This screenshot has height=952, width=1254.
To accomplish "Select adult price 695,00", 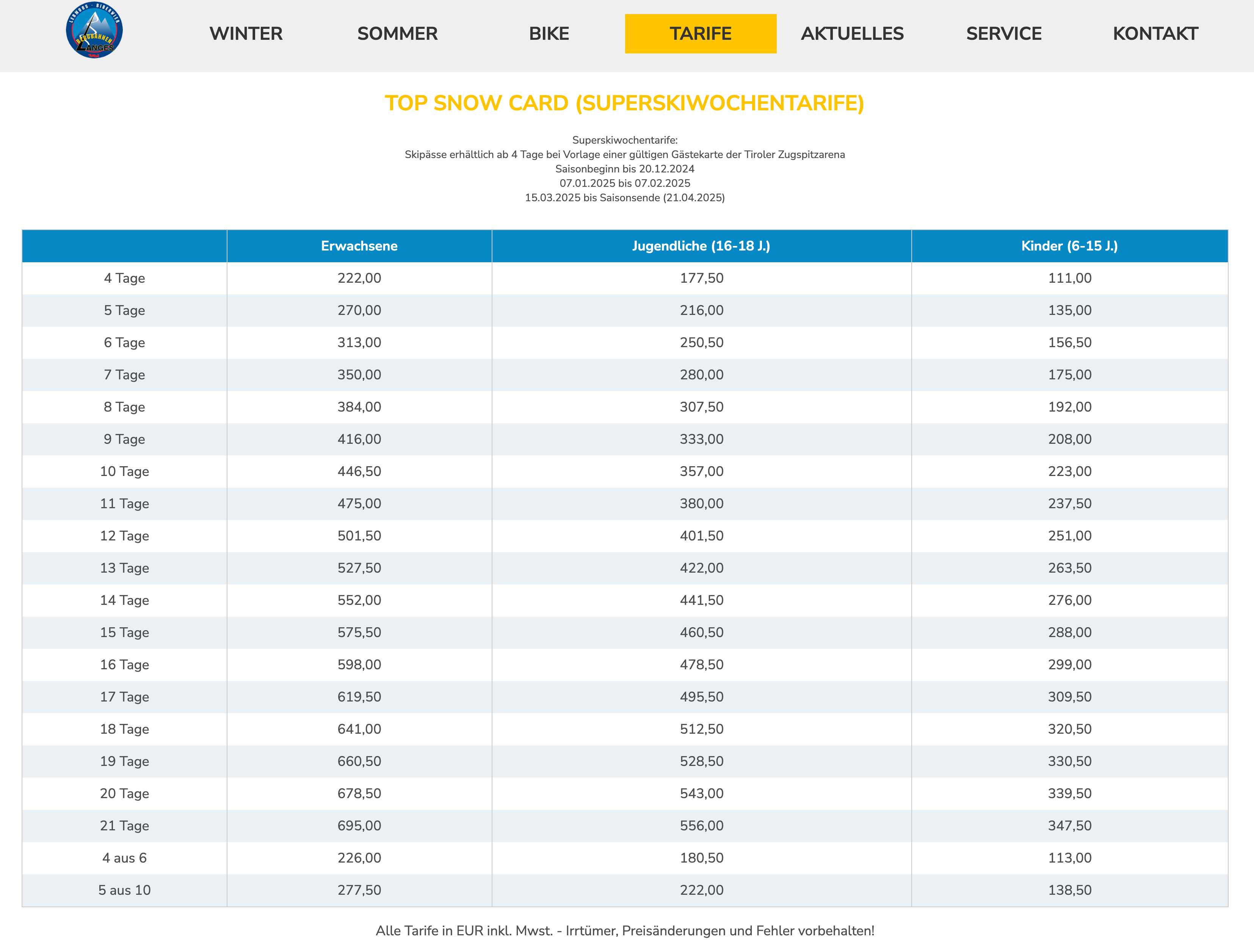I will [x=359, y=826].
